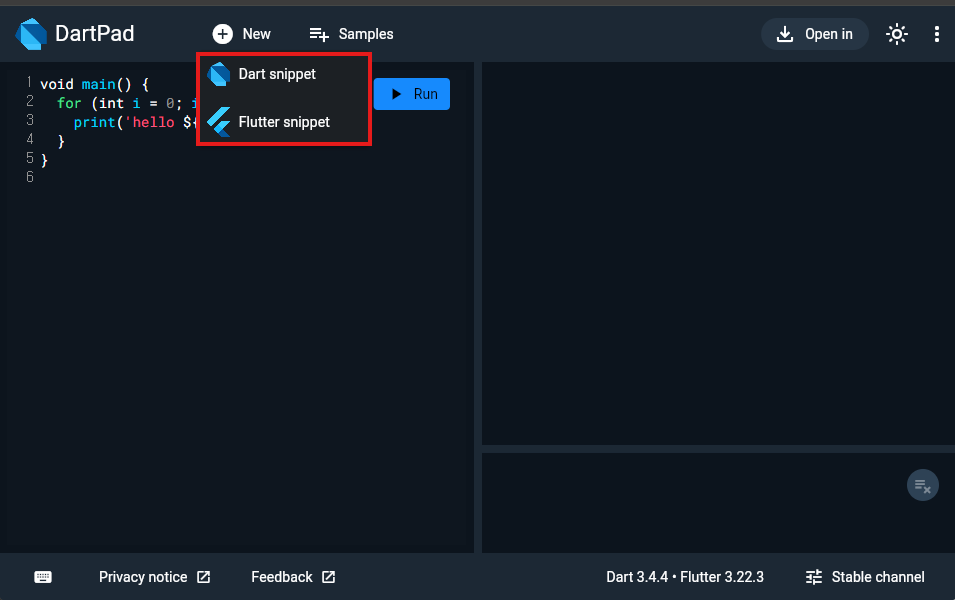Viewport: 955px width, 600px height.
Task: Open the Stable channel selector
Action: (x=865, y=577)
